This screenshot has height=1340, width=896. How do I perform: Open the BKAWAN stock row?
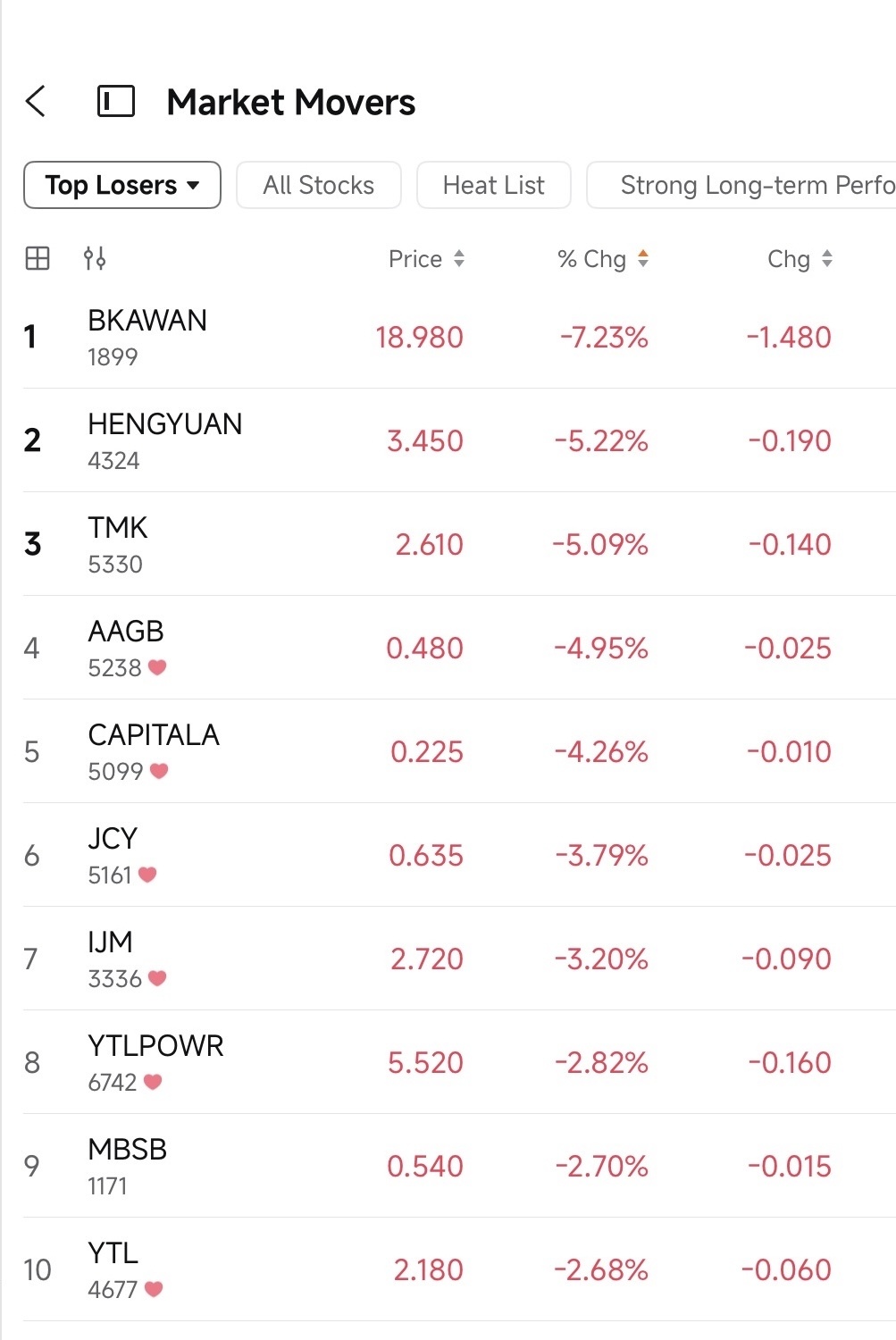459,337
